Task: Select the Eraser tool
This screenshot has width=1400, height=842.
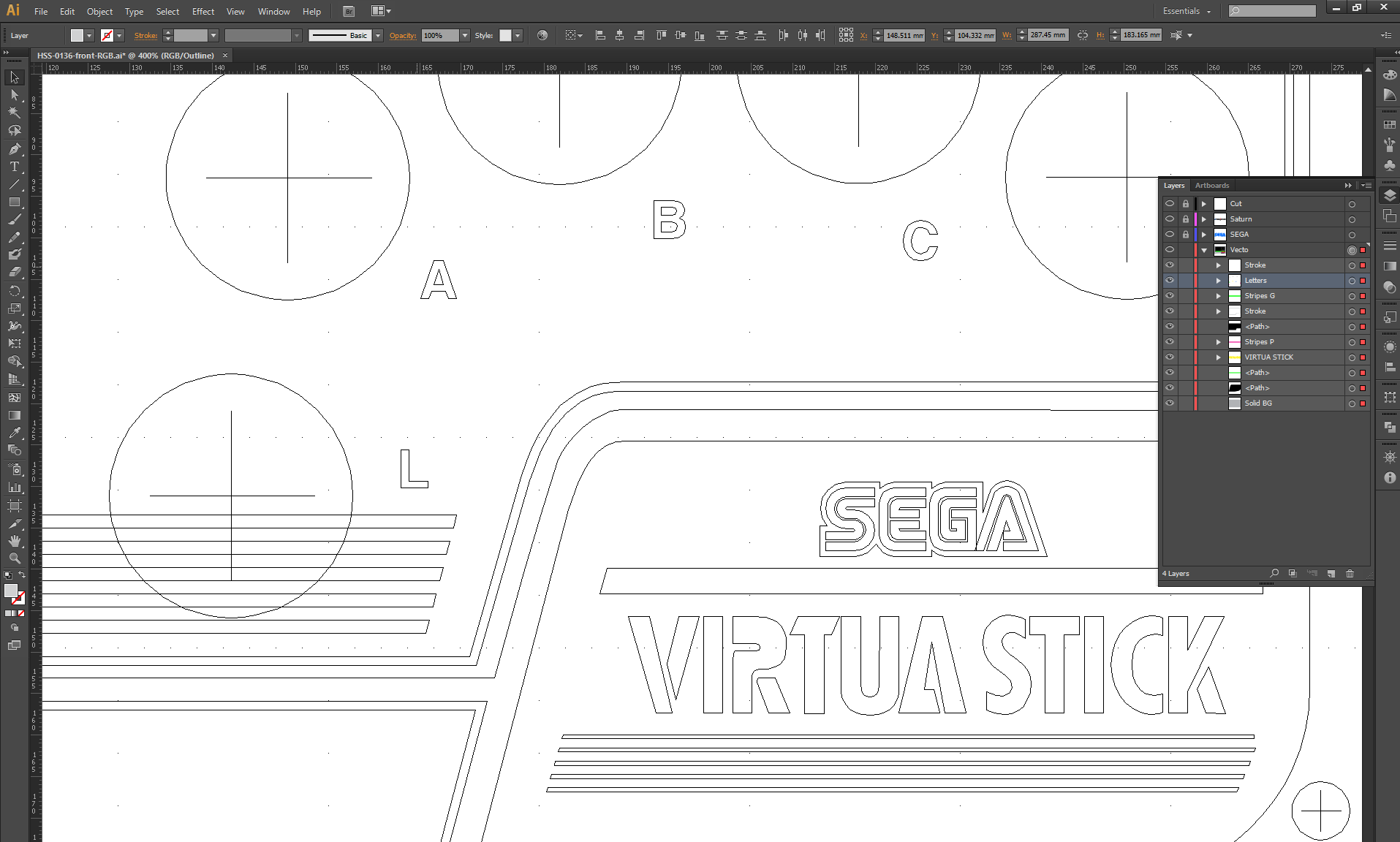Action: [x=15, y=272]
